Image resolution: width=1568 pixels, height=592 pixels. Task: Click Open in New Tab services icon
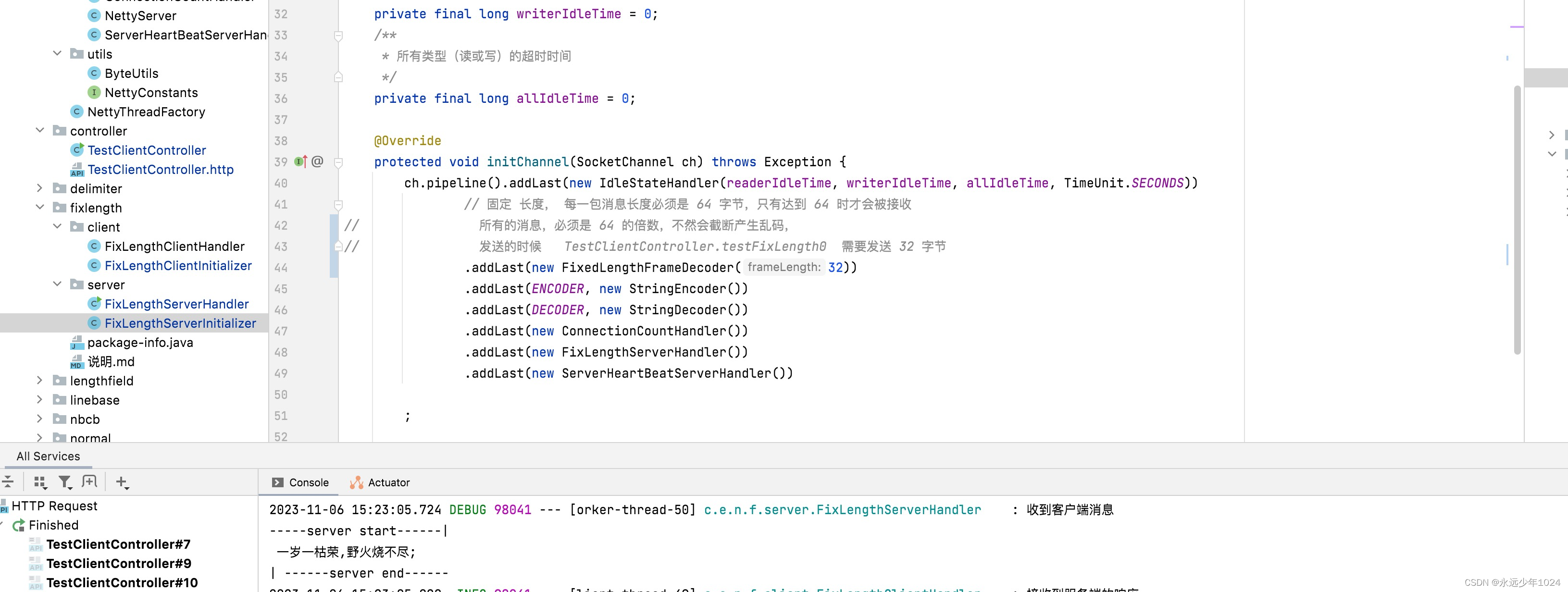click(x=89, y=482)
